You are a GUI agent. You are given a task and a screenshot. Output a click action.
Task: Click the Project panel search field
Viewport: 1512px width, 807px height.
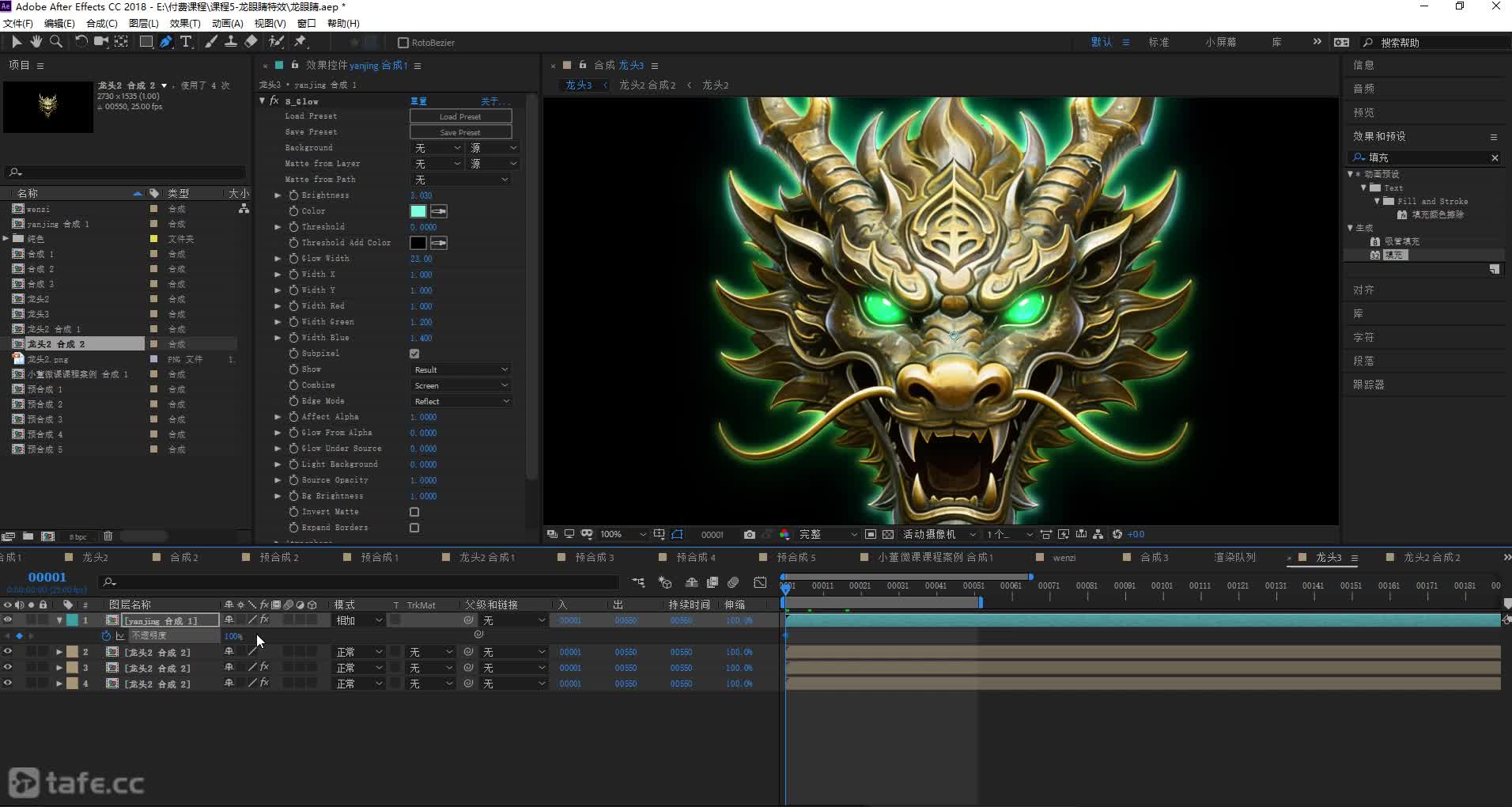(127, 172)
